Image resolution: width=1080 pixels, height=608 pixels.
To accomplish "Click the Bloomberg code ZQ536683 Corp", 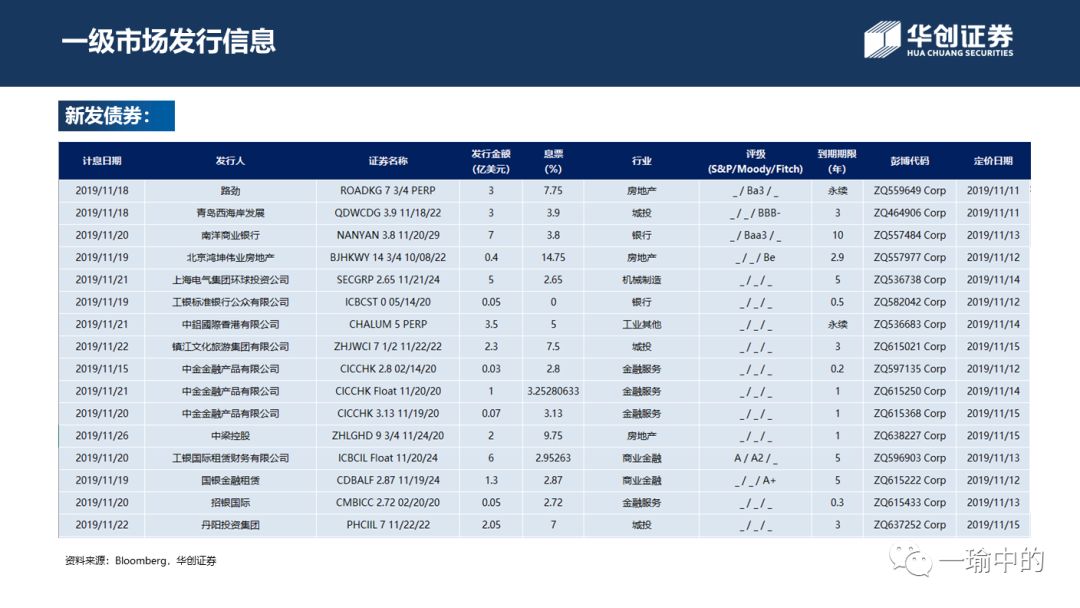I will (910, 324).
